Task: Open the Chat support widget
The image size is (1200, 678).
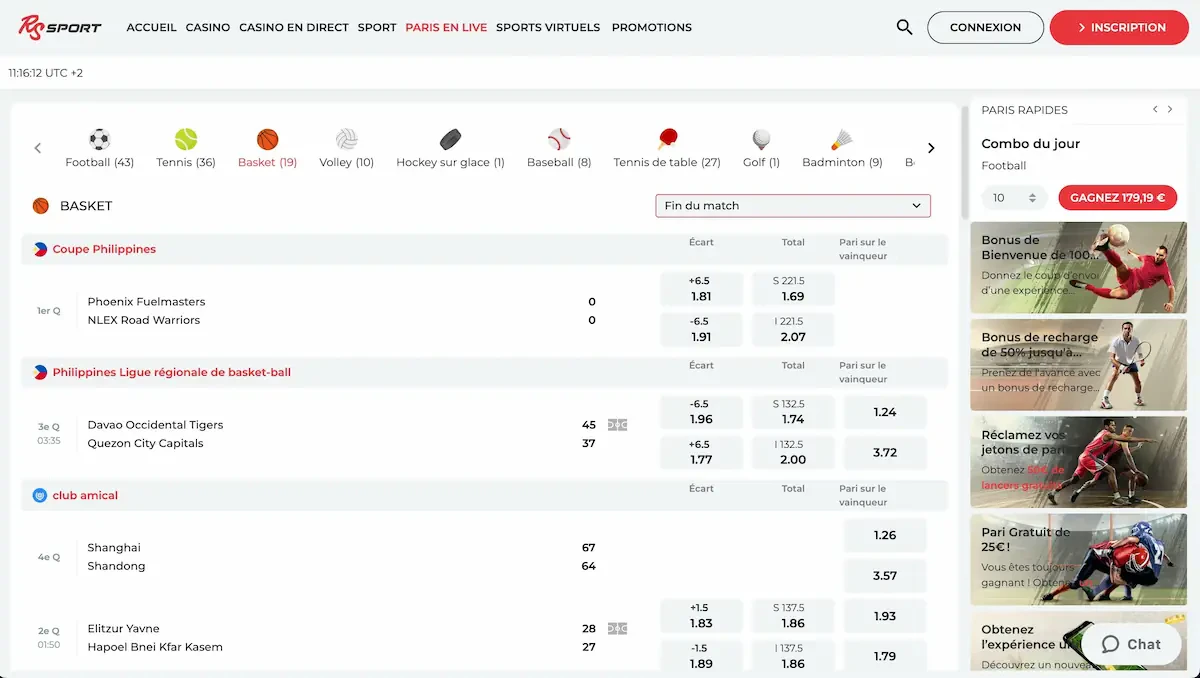Action: pos(1131,644)
